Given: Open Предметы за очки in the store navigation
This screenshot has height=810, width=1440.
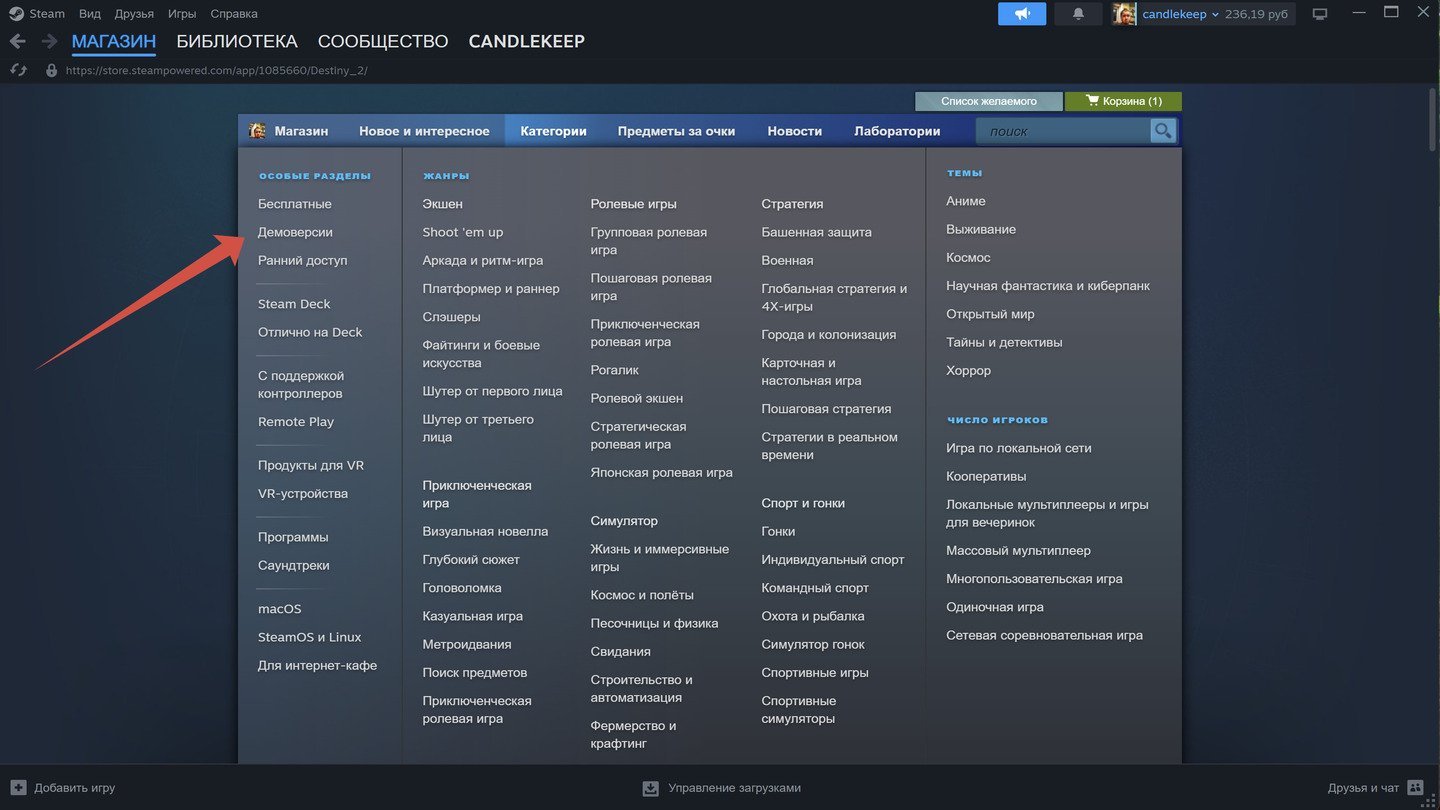Looking at the screenshot, I should [x=676, y=131].
